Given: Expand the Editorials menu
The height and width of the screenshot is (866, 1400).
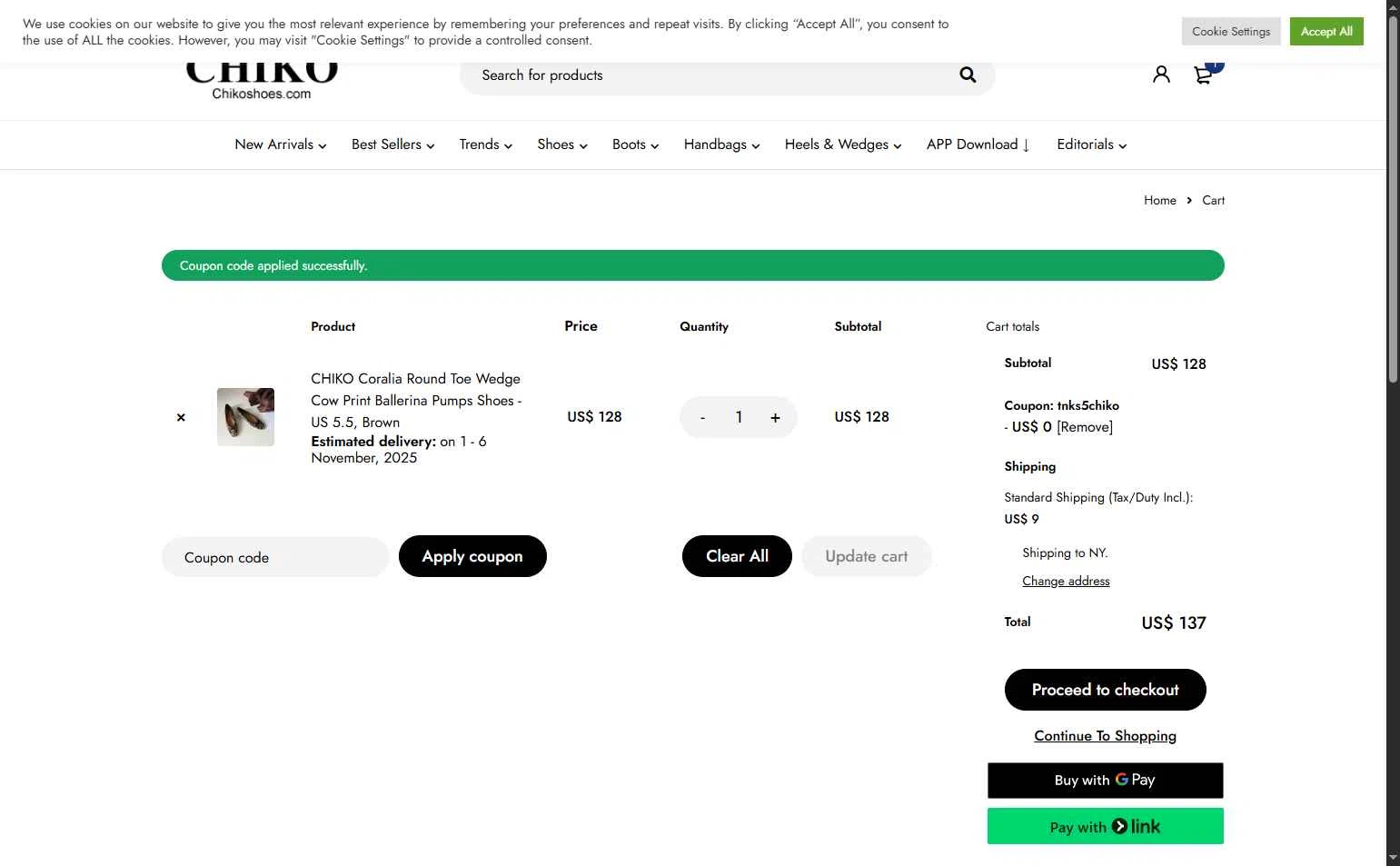Looking at the screenshot, I should [x=1091, y=144].
